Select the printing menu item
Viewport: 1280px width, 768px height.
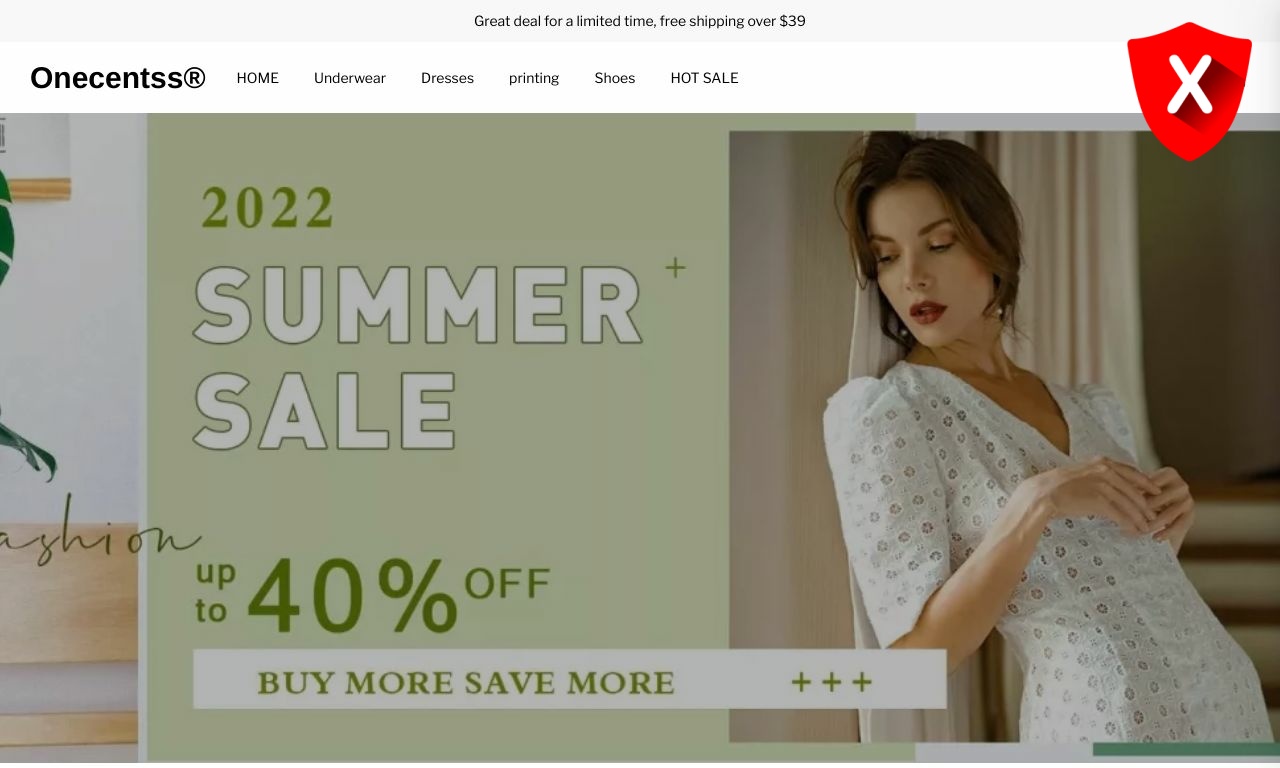click(534, 78)
